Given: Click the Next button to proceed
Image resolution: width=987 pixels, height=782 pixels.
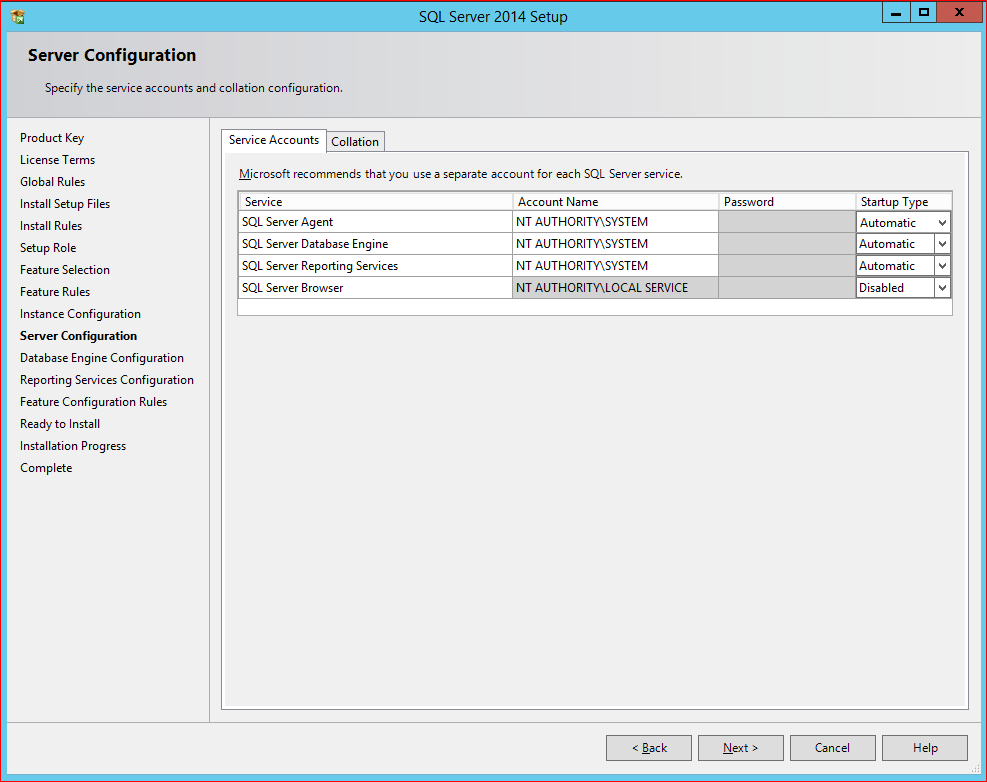Looking at the screenshot, I should (740, 747).
